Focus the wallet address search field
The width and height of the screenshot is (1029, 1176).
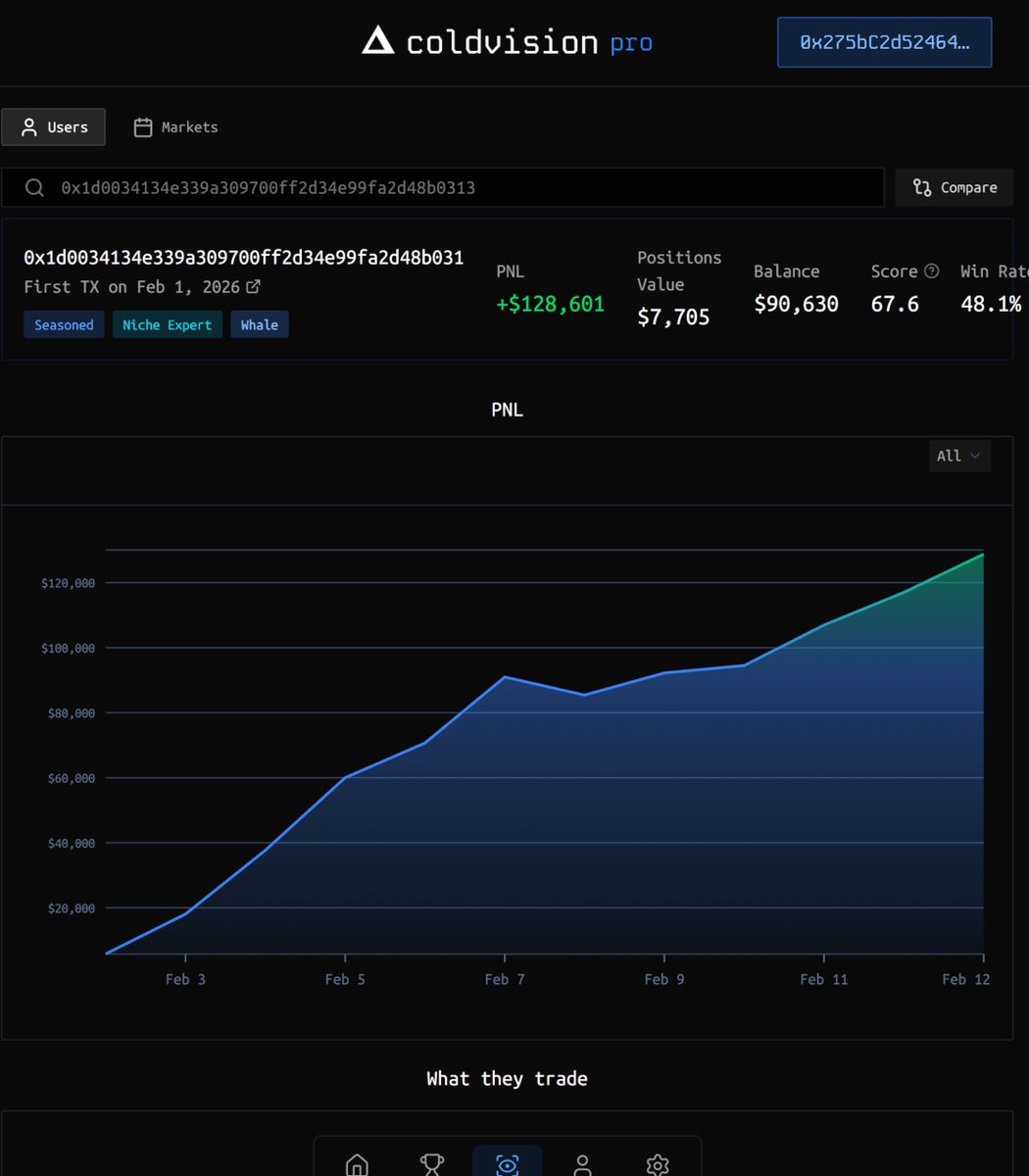pyautogui.click(x=443, y=187)
